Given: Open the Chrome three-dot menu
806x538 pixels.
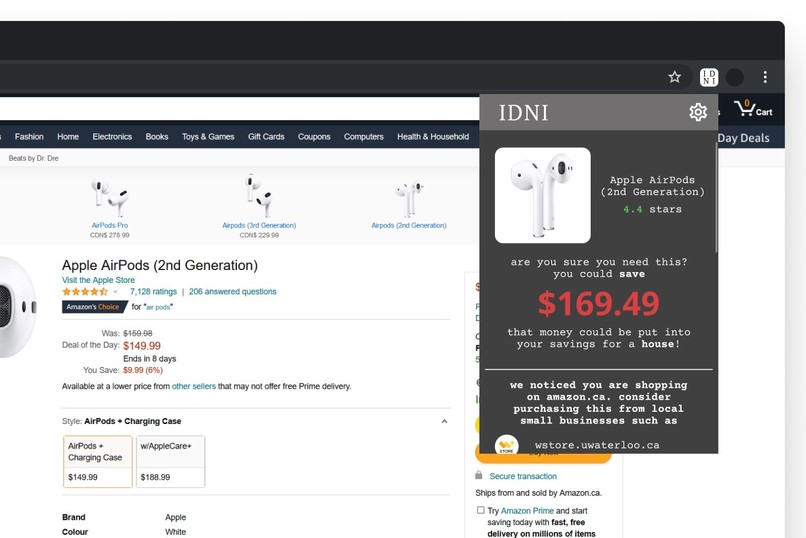Looking at the screenshot, I should (765, 77).
